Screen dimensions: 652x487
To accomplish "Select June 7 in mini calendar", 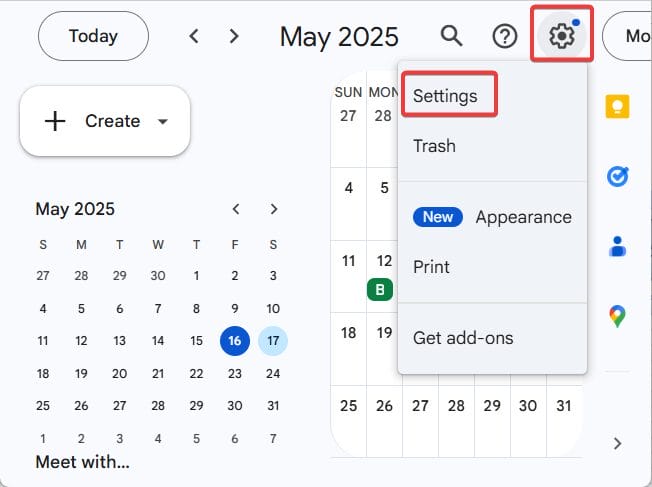I will point(273,439).
